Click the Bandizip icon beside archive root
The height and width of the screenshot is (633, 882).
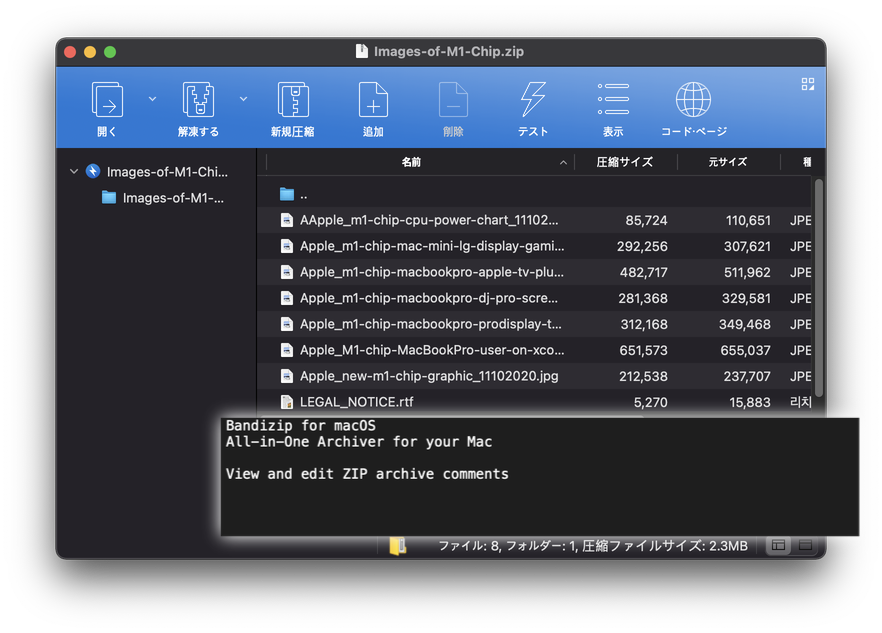[93, 171]
